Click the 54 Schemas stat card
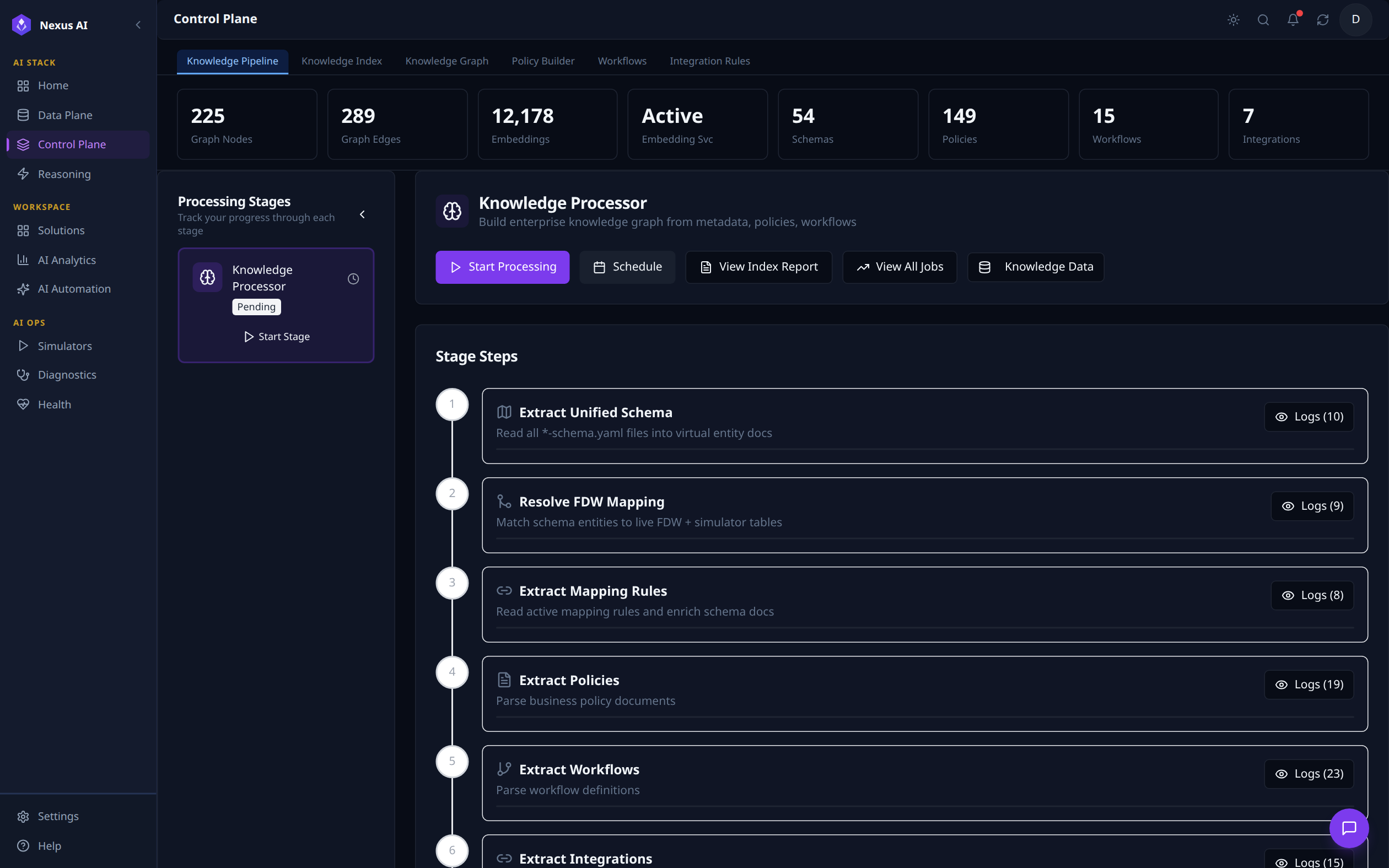1389x868 pixels. pyautogui.click(x=848, y=124)
